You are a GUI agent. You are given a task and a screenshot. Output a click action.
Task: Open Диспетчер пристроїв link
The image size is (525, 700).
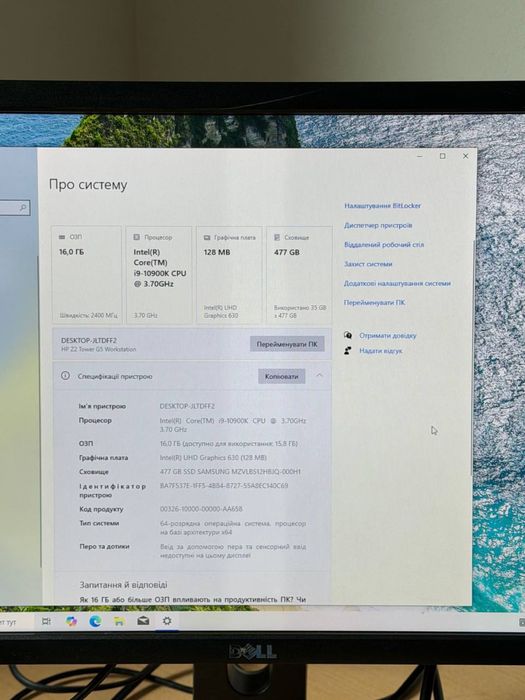pyautogui.click(x=378, y=225)
